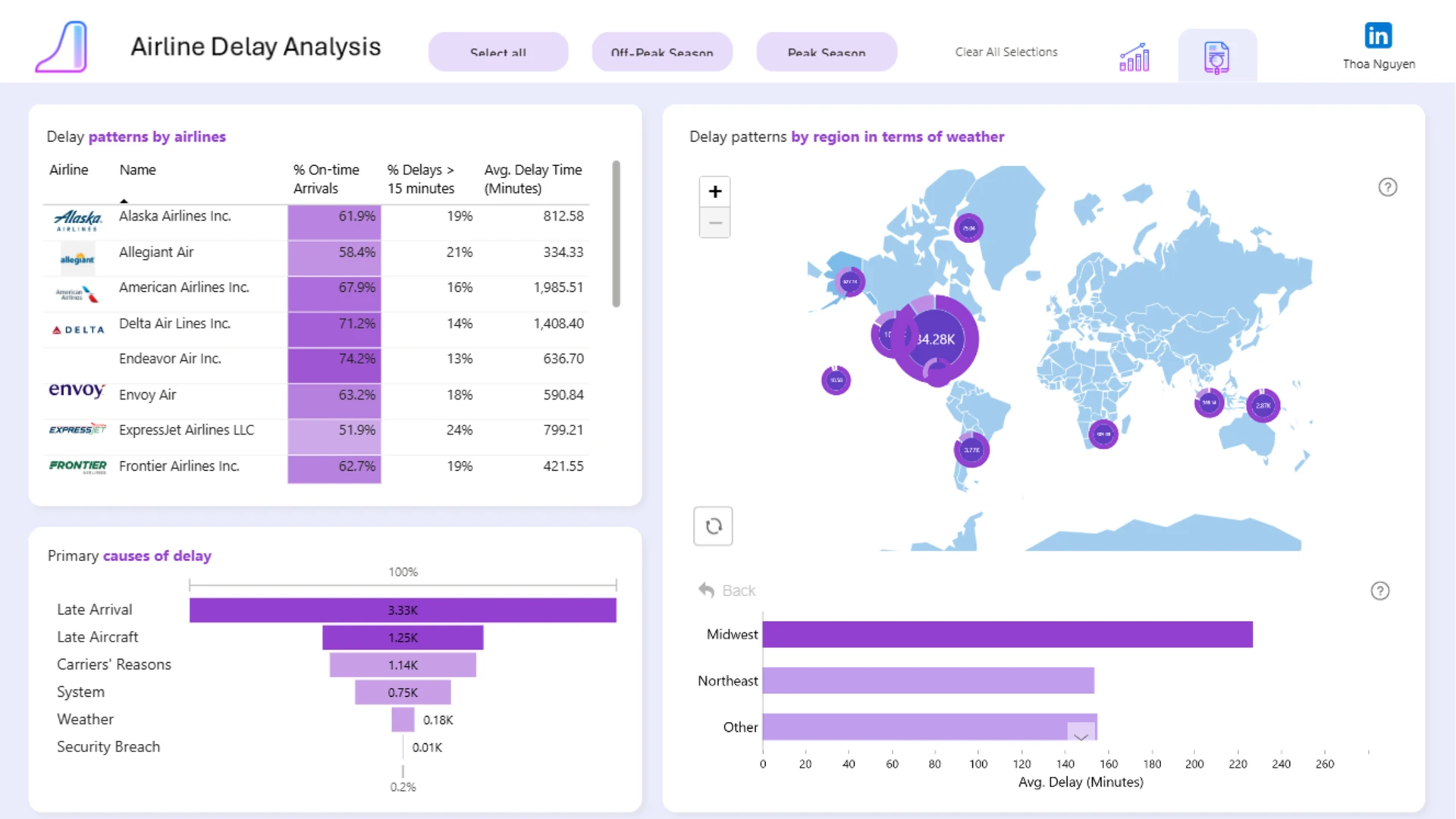Zoom in on the map

pyautogui.click(x=714, y=192)
